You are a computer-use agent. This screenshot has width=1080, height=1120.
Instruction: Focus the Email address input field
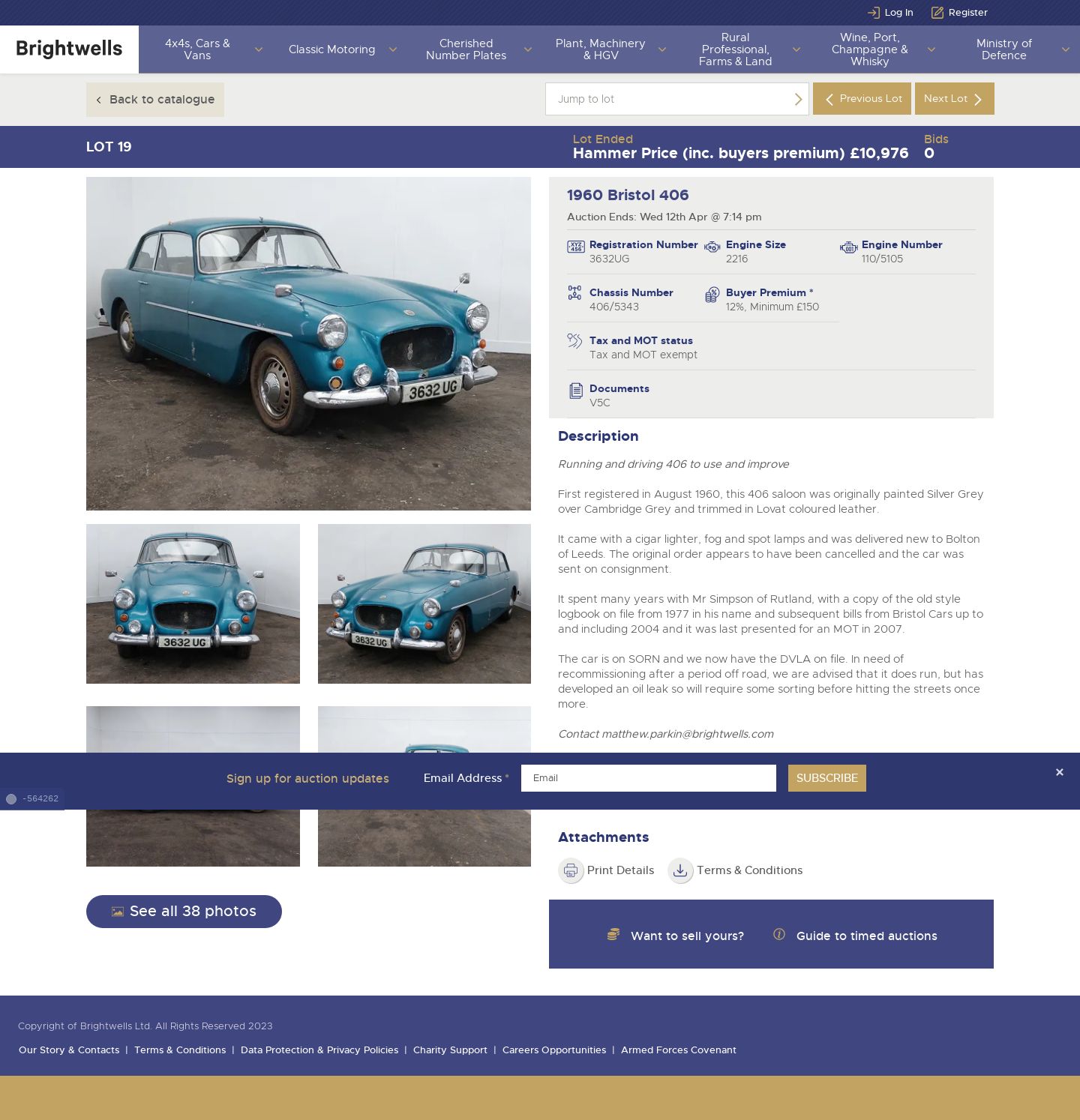pos(649,778)
